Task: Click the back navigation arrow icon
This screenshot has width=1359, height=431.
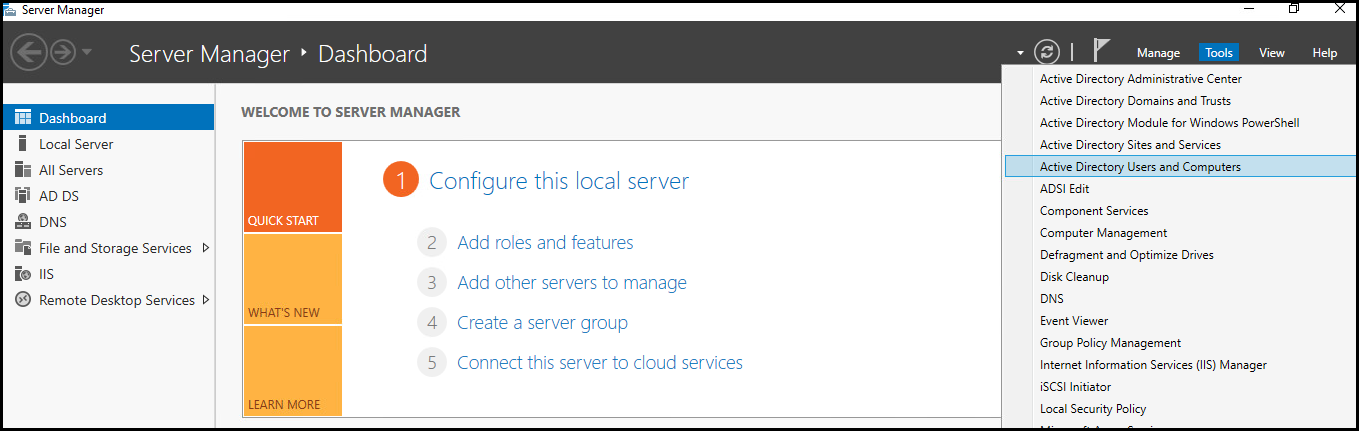Action: (29, 52)
